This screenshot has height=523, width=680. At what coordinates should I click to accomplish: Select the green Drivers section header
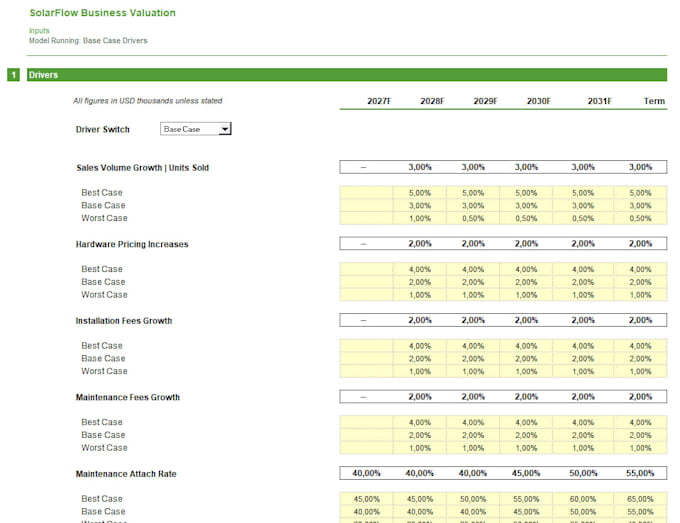347,75
